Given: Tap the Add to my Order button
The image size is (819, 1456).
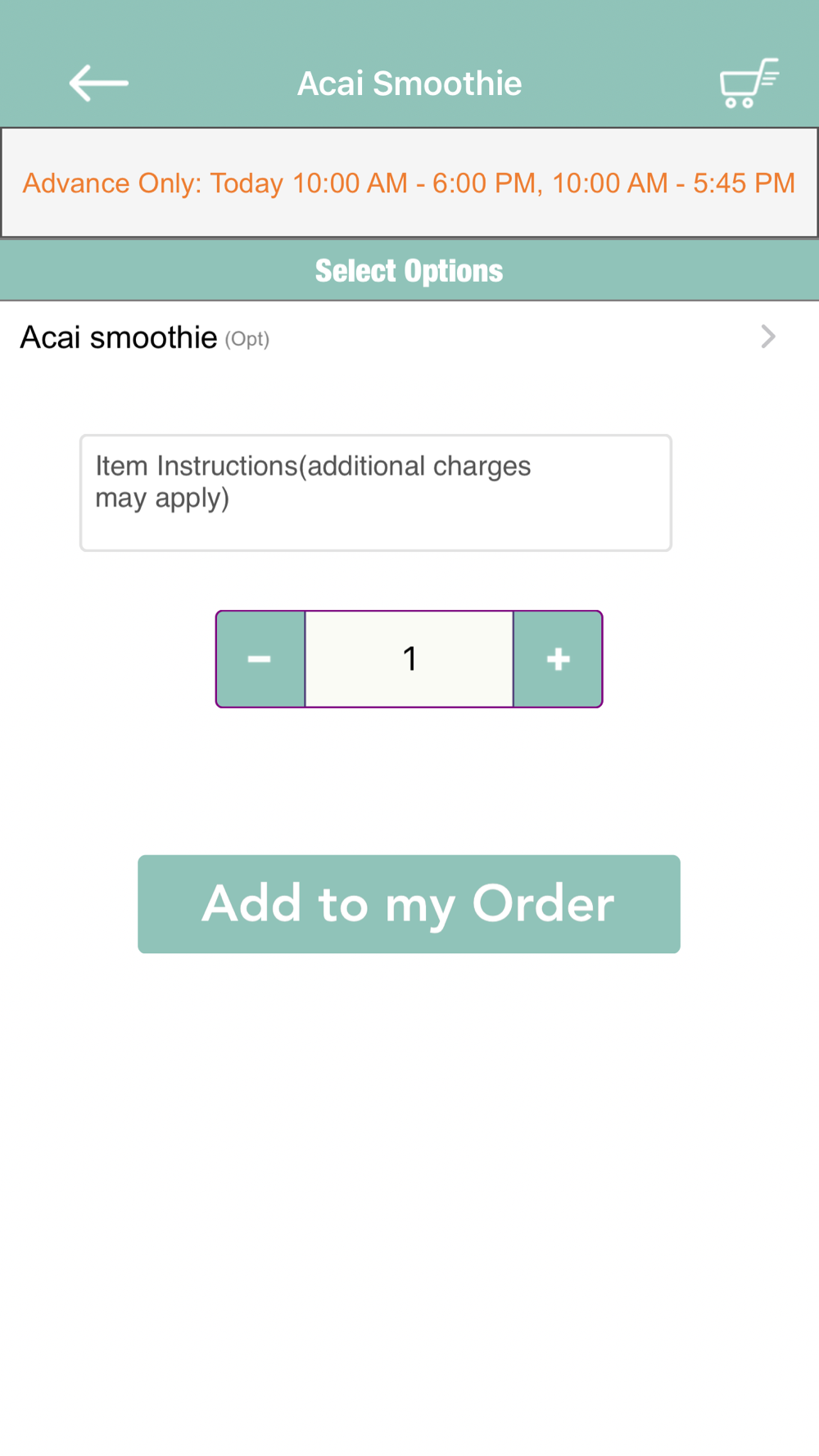Looking at the screenshot, I should [x=409, y=904].
